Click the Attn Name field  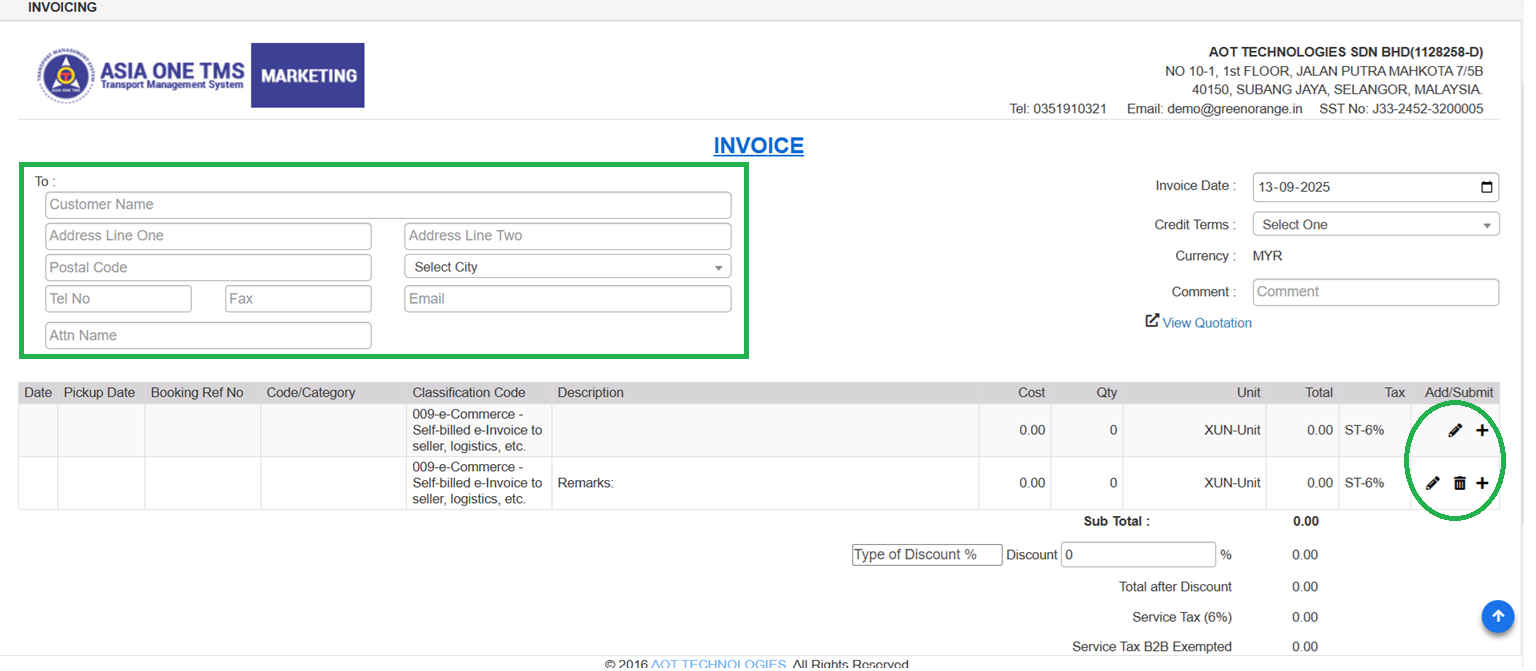coord(208,336)
